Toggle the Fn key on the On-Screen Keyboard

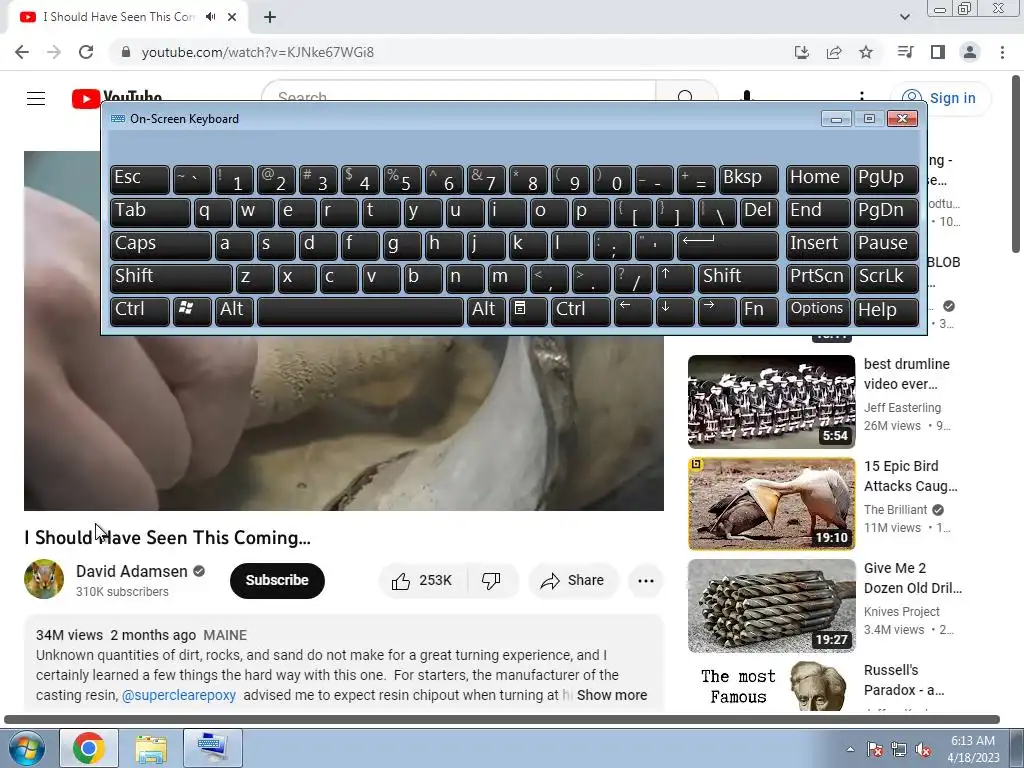[x=759, y=310]
